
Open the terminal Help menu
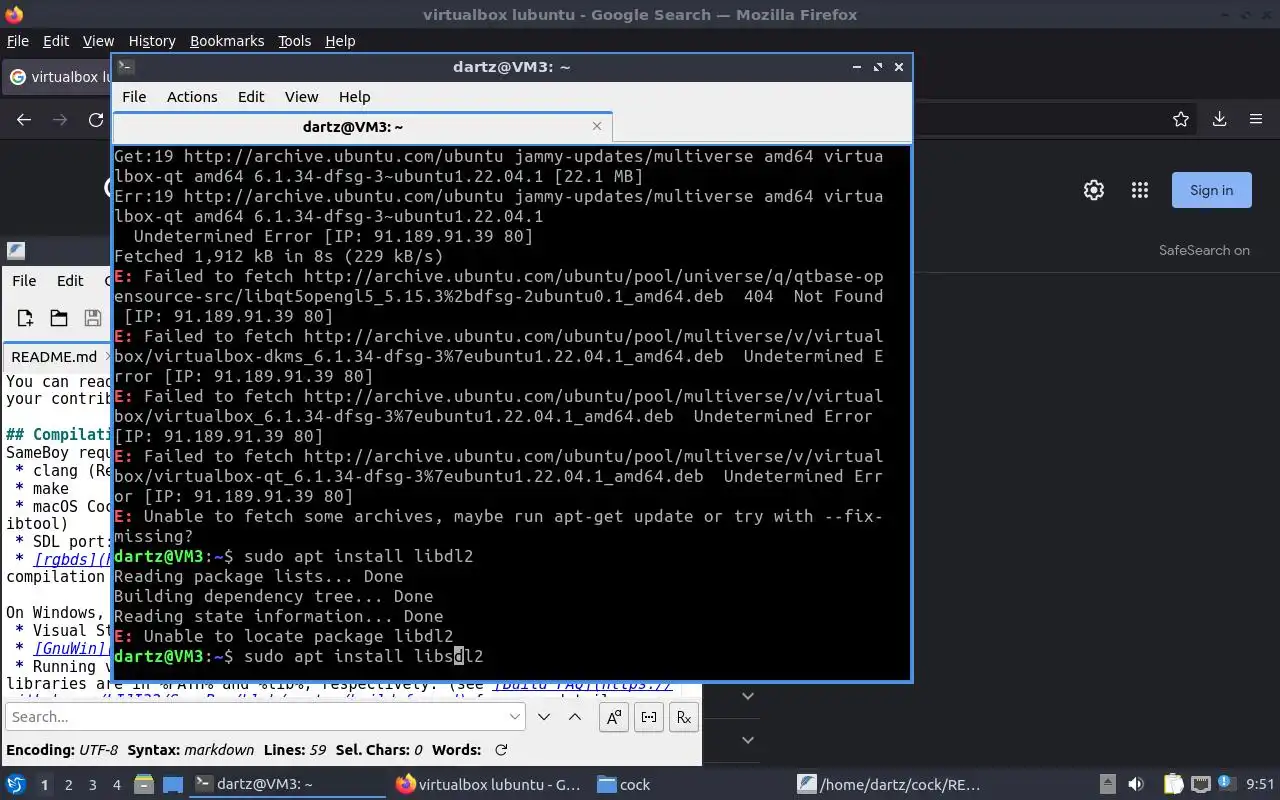pos(354,97)
